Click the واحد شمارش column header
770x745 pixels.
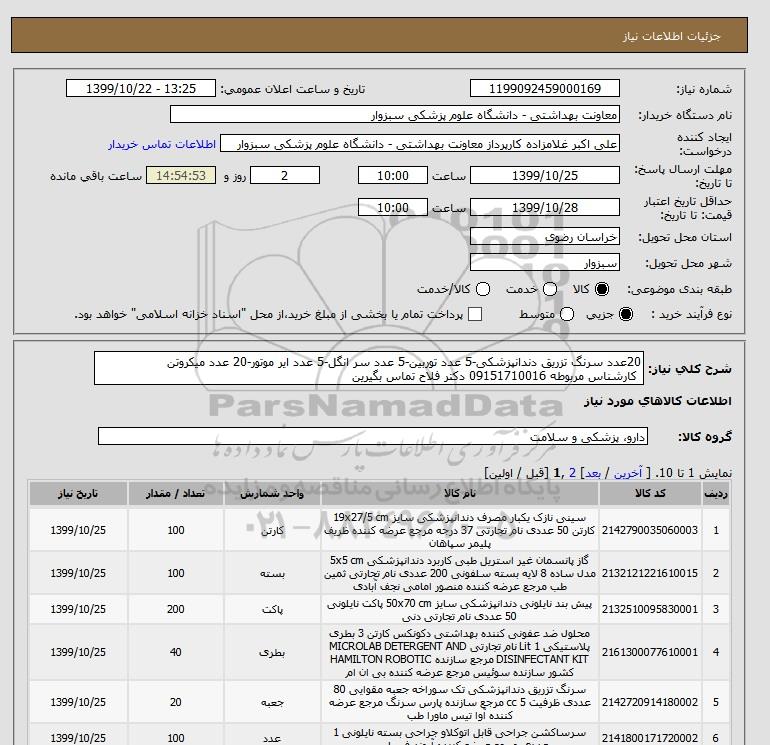click(273, 494)
